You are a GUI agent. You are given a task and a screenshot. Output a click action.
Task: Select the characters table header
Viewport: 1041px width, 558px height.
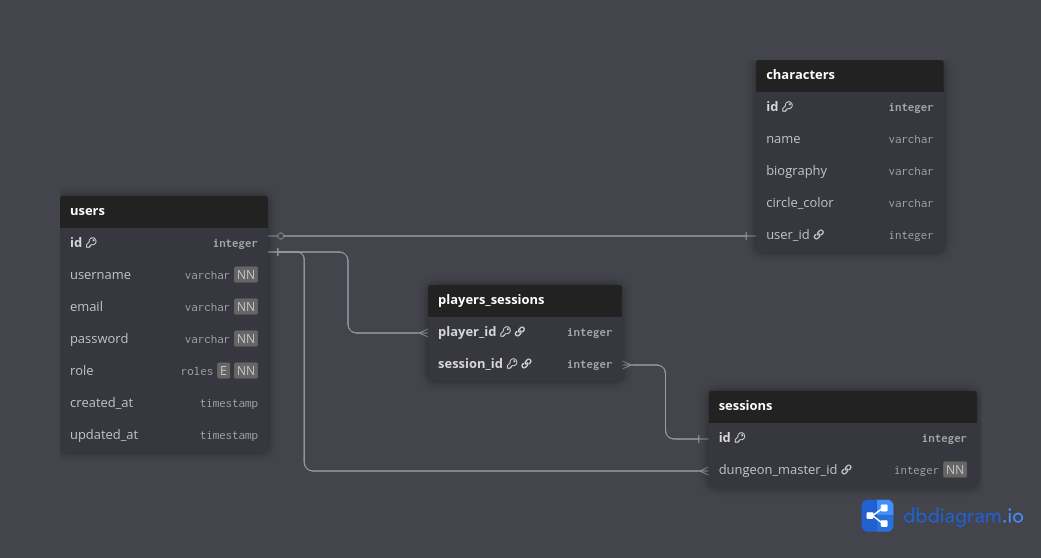[850, 76]
